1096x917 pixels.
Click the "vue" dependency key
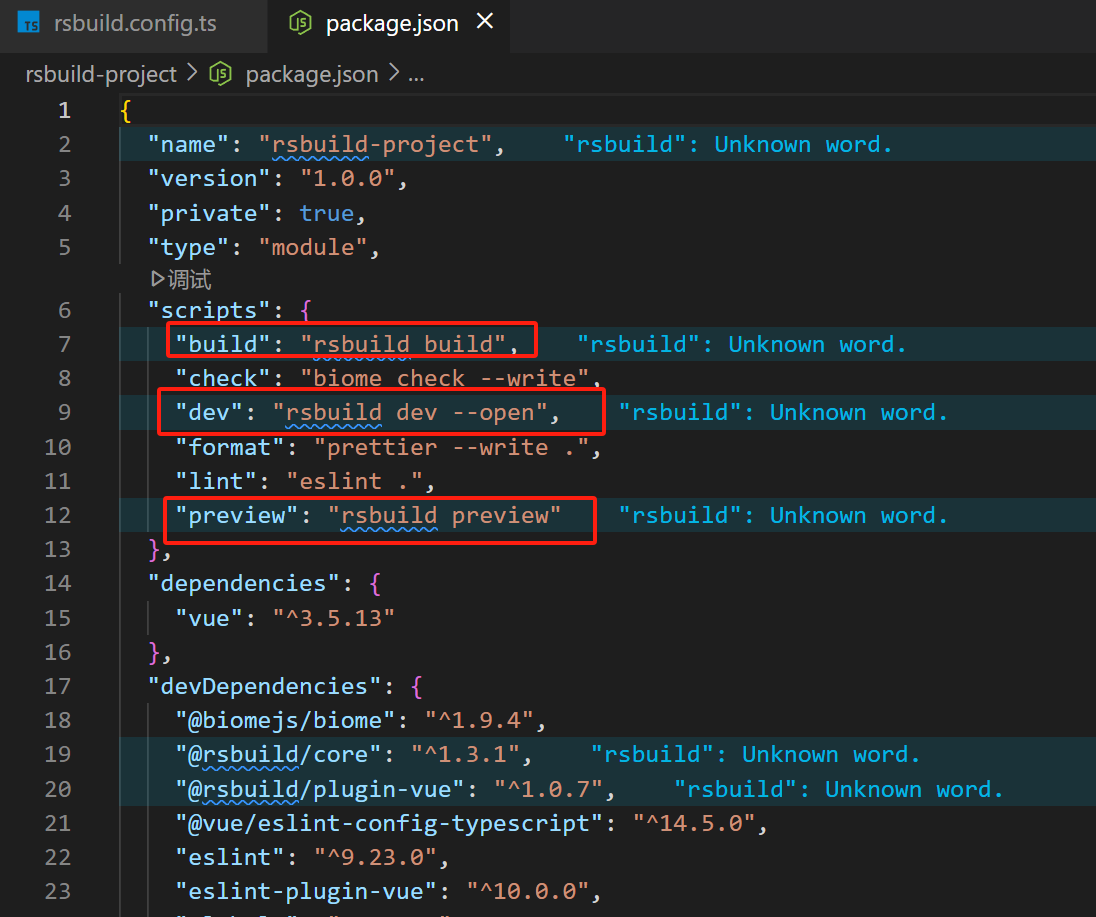click(210, 619)
